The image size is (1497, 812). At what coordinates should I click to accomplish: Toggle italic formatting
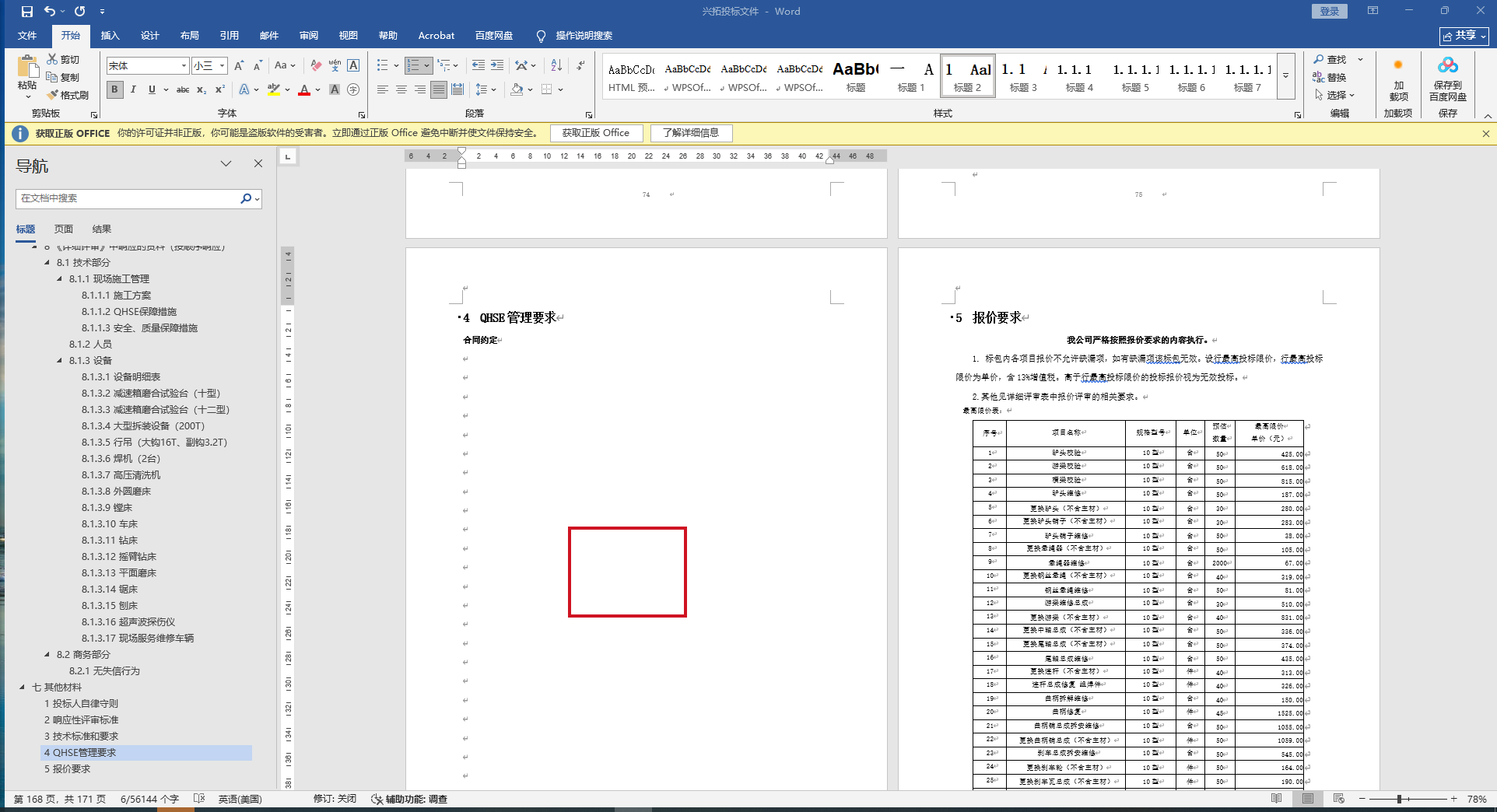(133, 89)
